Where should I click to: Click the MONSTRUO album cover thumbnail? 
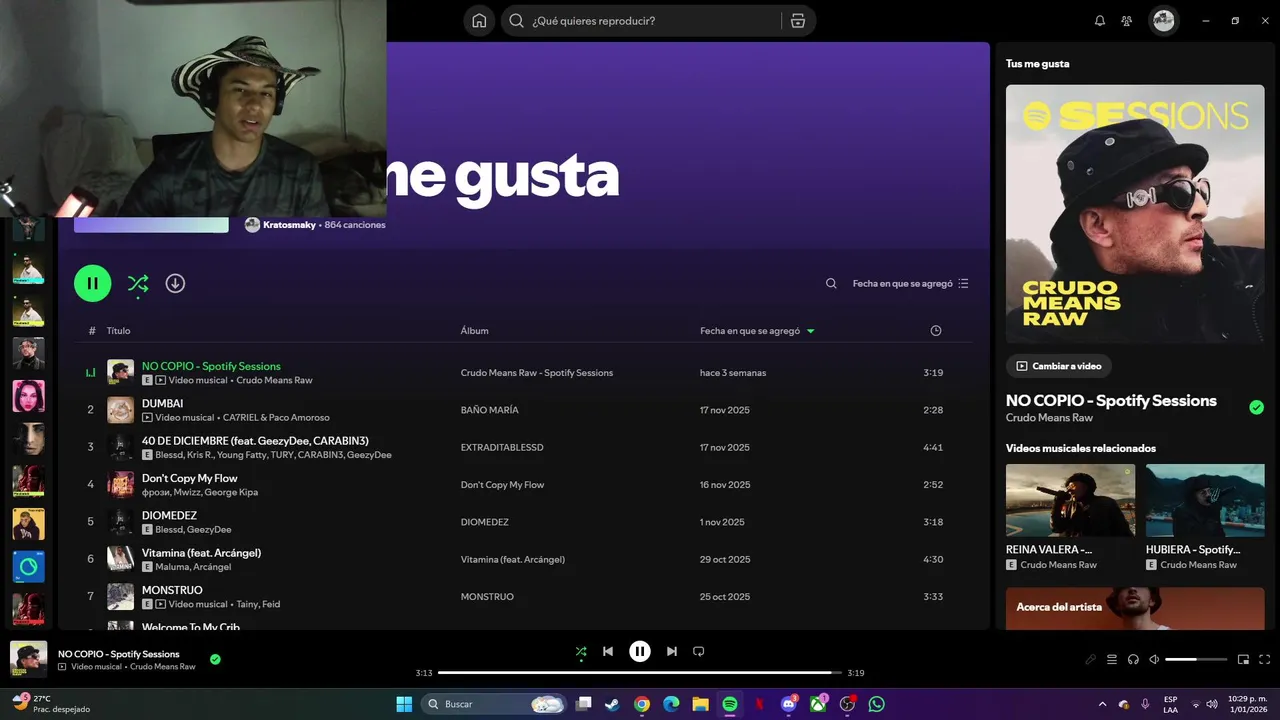point(120,597)
